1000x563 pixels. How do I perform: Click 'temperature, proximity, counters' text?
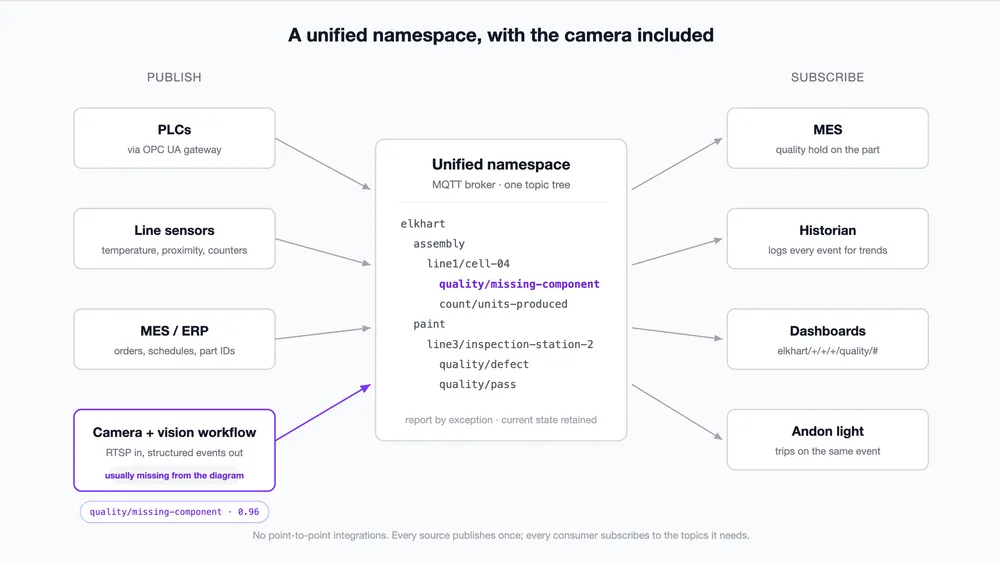point(174,251)
